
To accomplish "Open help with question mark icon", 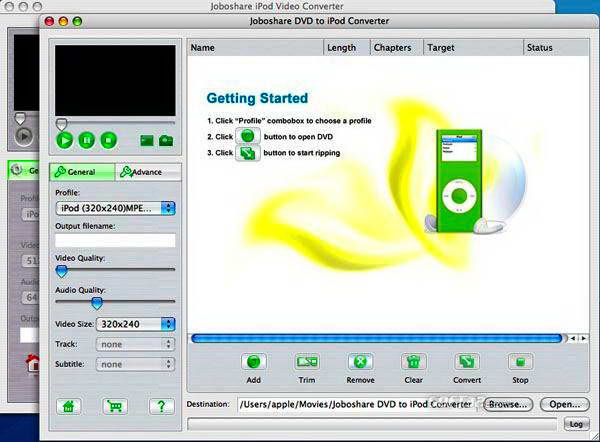I will [x=161, y=406].
